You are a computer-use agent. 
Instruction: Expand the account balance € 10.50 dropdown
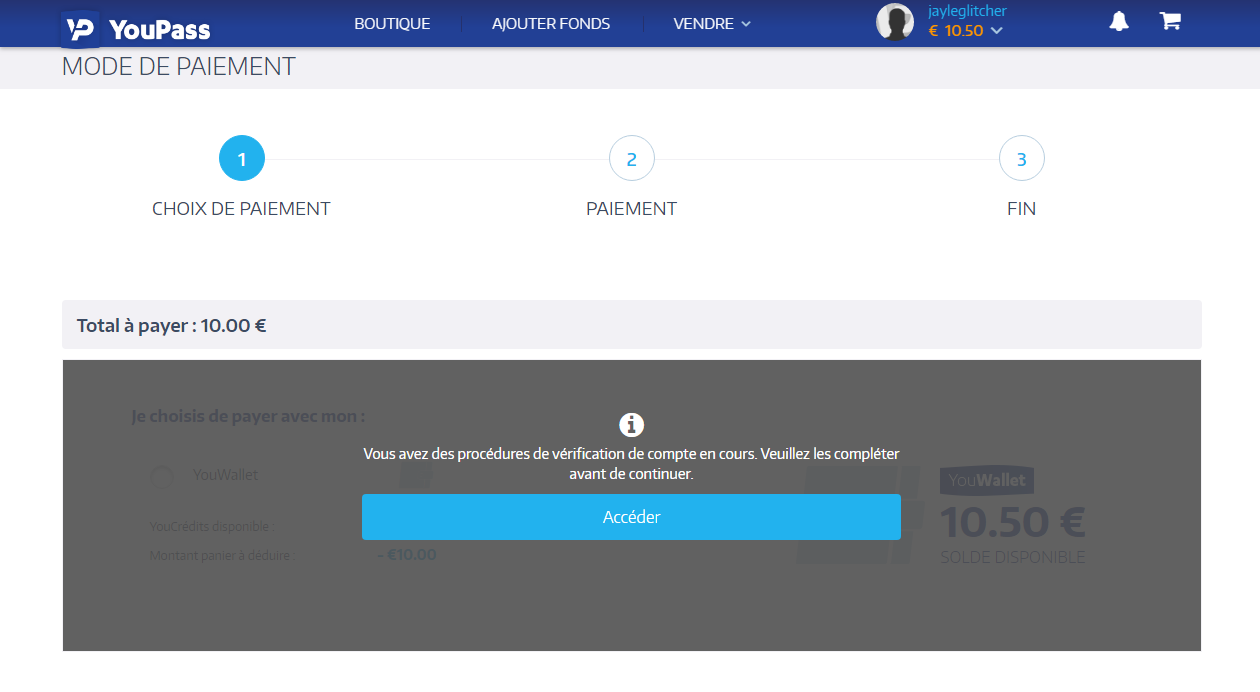(965, 31)
